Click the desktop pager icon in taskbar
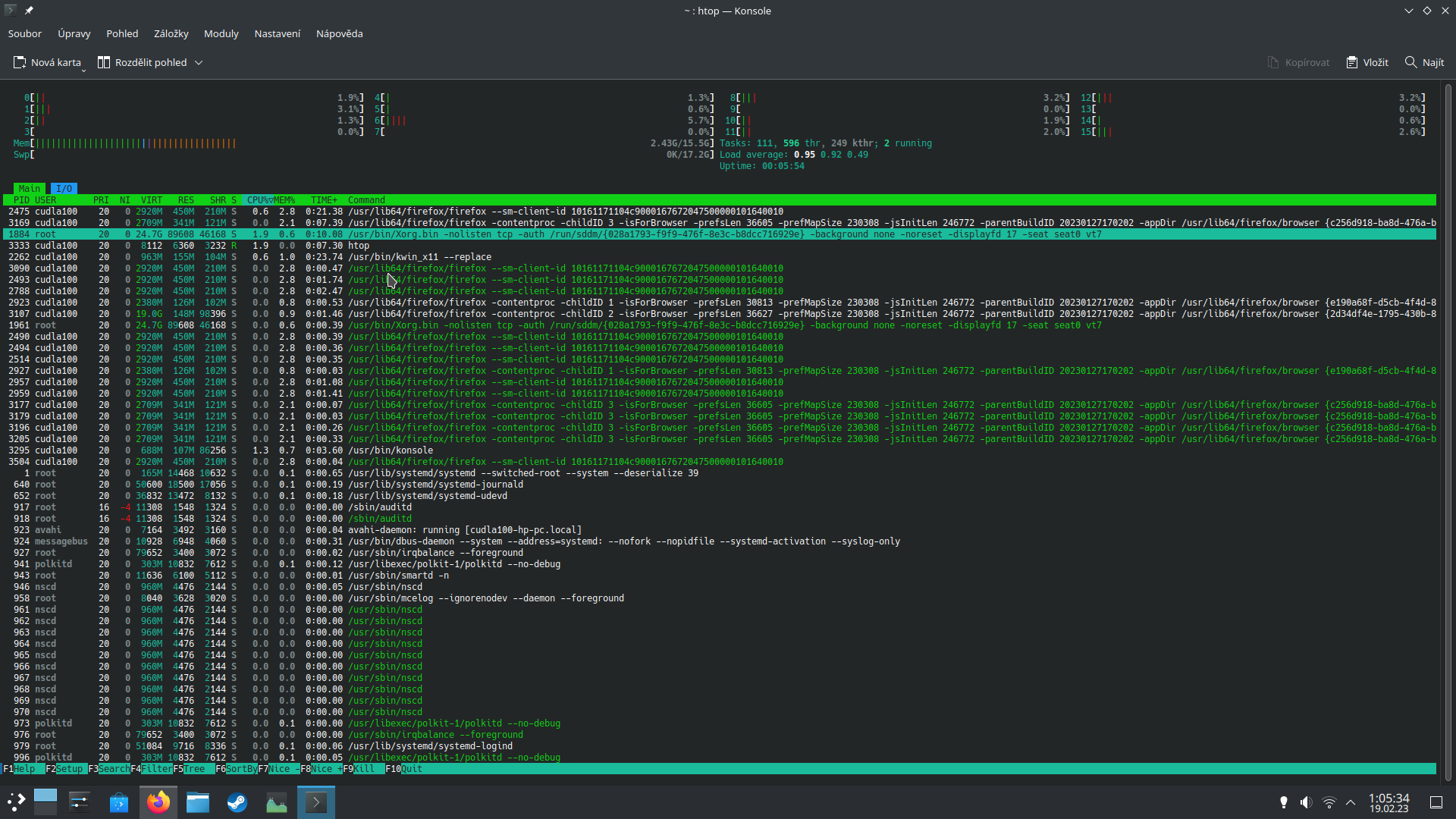Image resolution: width=1456 pixels, height=819 pixels. [45, 802]
